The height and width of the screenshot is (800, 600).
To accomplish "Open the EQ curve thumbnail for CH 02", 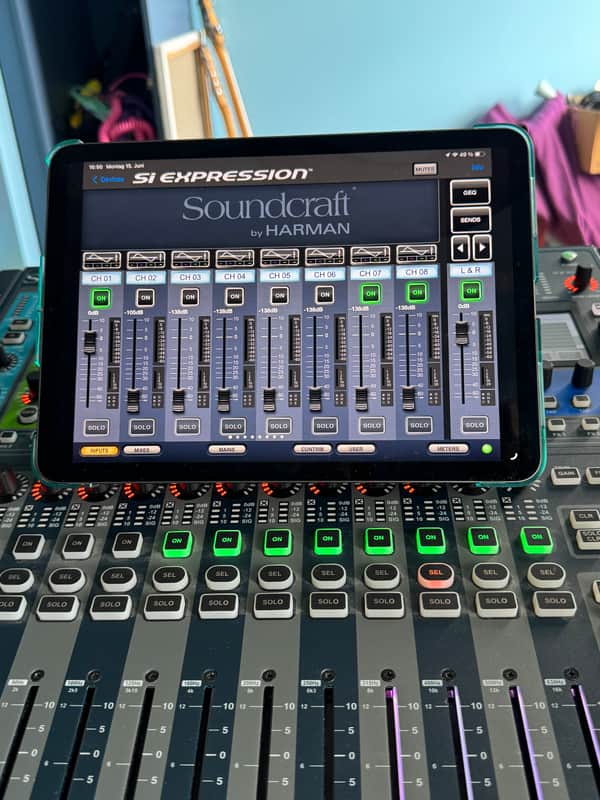I will 146,260.
